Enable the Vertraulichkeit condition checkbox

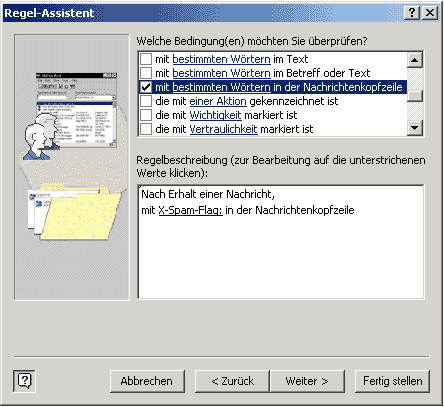pyautogui.click(x=146, y=129)
